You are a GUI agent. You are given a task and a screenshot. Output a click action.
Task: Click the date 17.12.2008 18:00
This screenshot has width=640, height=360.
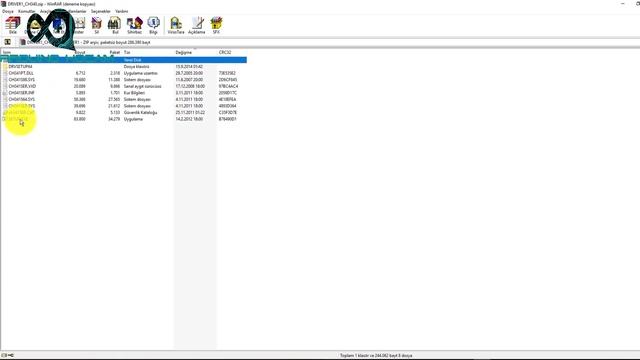pos(190,86)
